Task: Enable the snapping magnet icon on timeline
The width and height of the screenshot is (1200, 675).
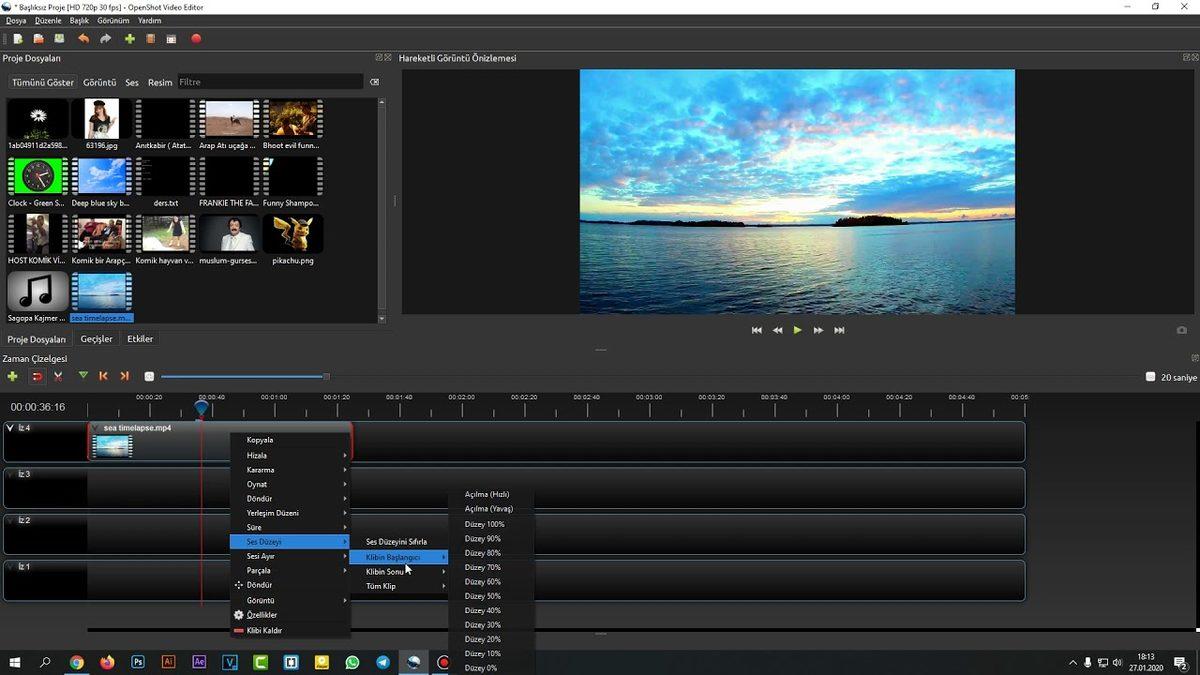Action: pos(38,376)
